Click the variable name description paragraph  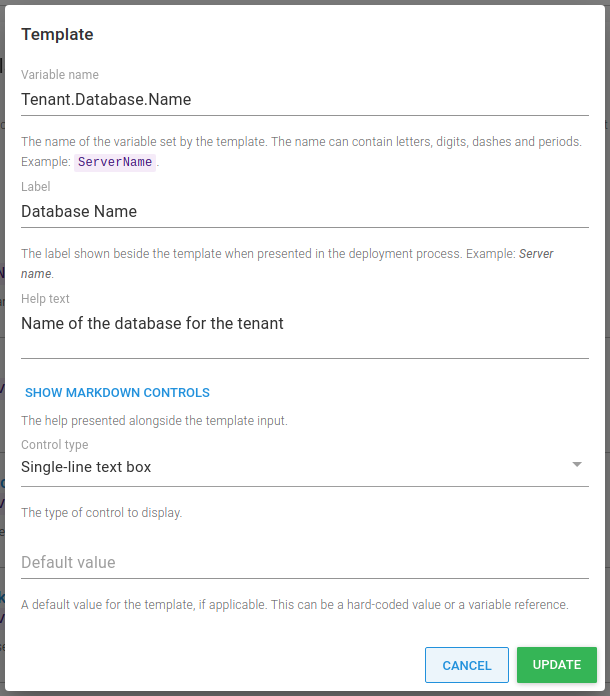pos(301,142)
